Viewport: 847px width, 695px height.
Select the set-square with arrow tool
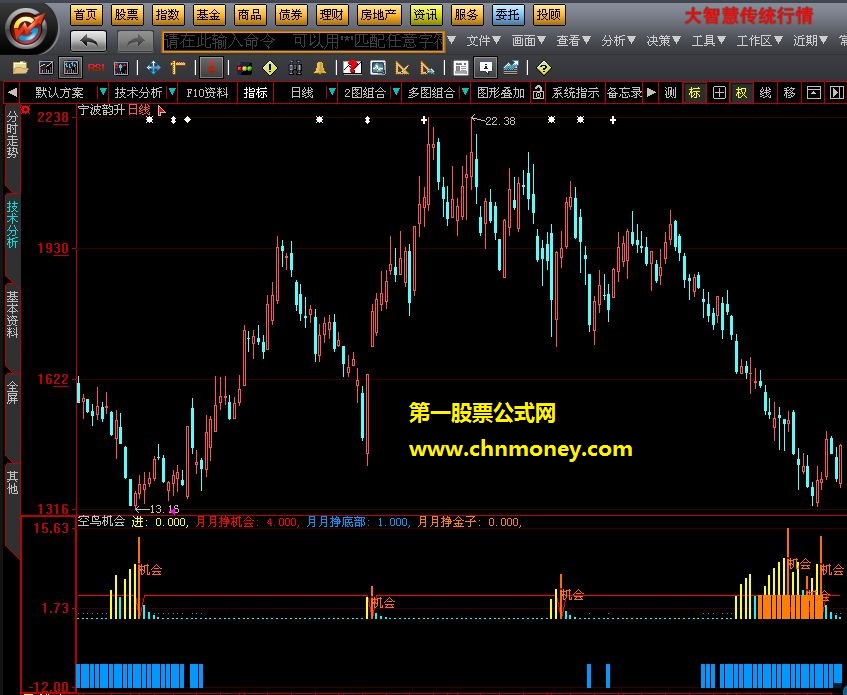pos(427,68)
